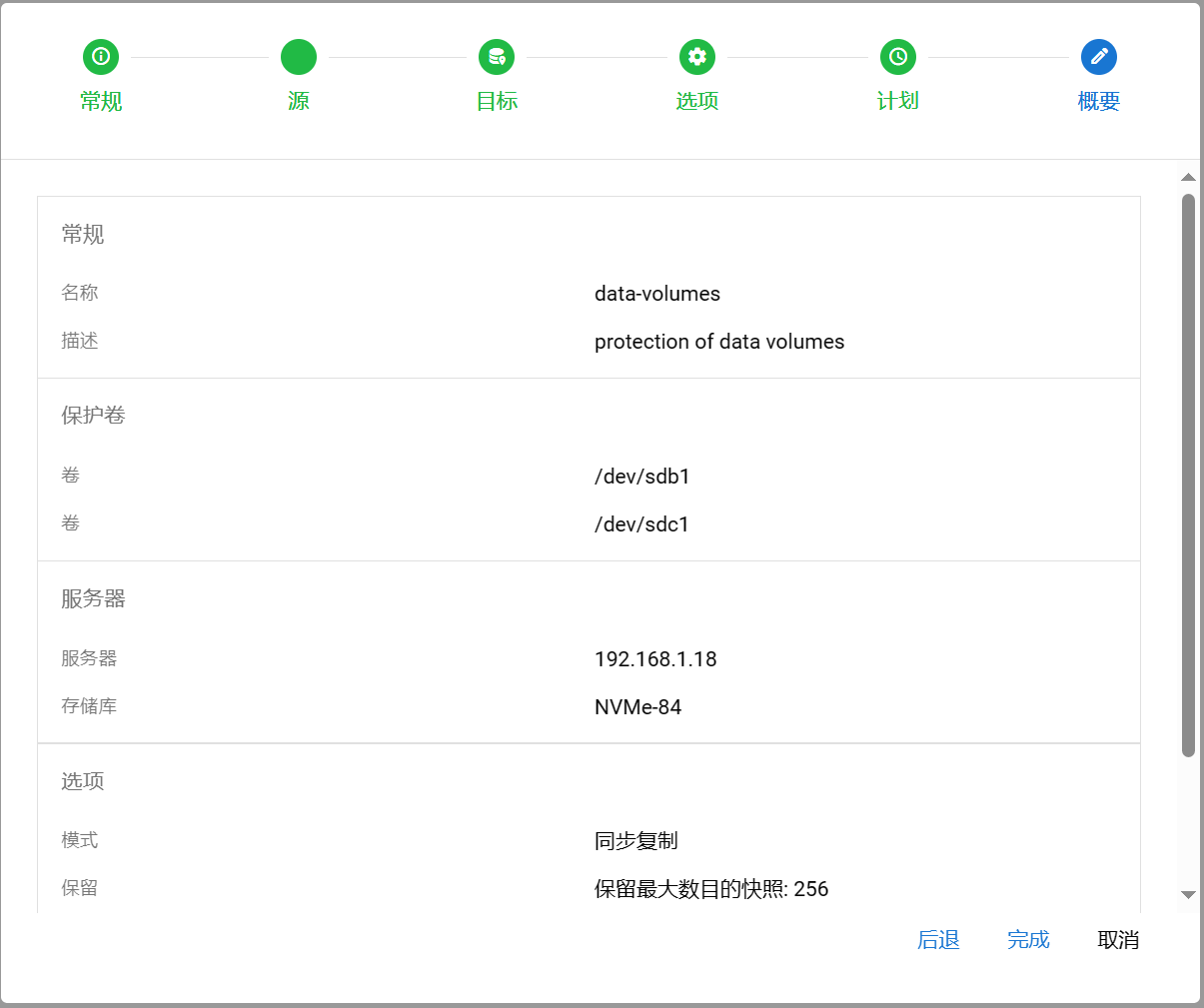Click the 常规 step info icon
Viewport: 1204px width, 1008px height.
(101, 57)
